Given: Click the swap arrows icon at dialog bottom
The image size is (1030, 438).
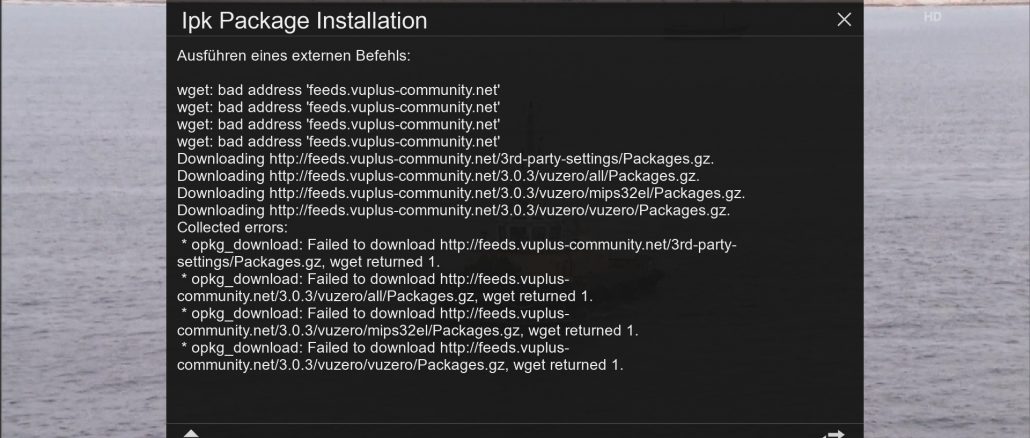Looking at the screenshot, I should (833, 434).
